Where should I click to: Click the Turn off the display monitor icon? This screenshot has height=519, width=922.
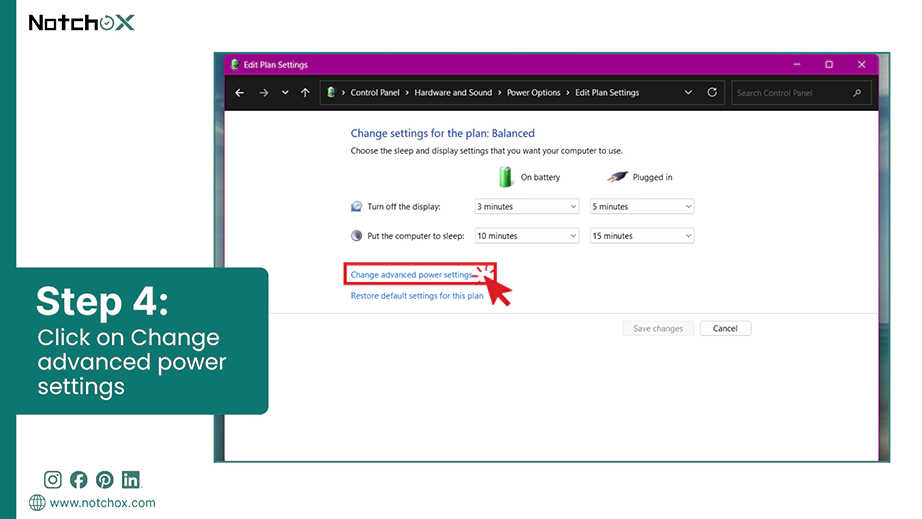click(356, 206)
